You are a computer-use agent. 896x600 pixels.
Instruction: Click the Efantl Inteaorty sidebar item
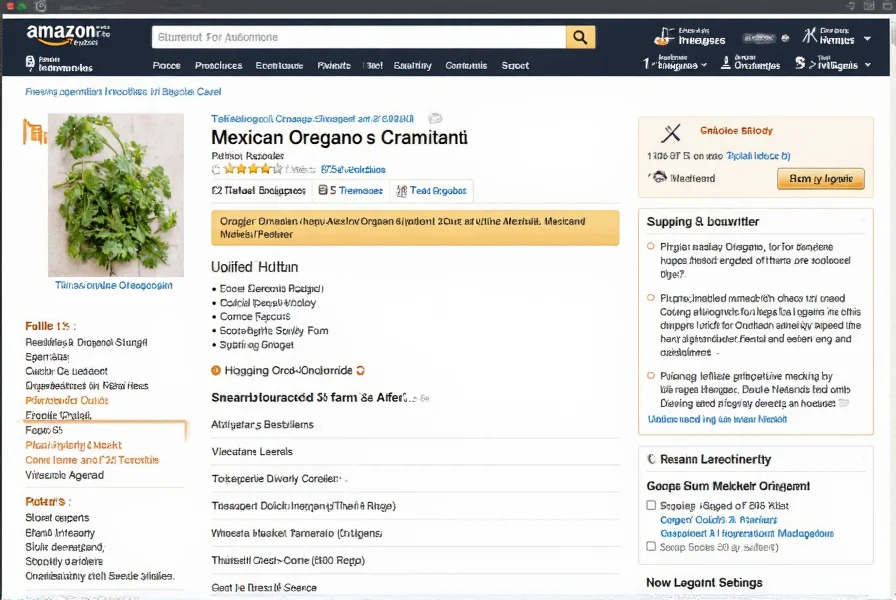point(60,533)
